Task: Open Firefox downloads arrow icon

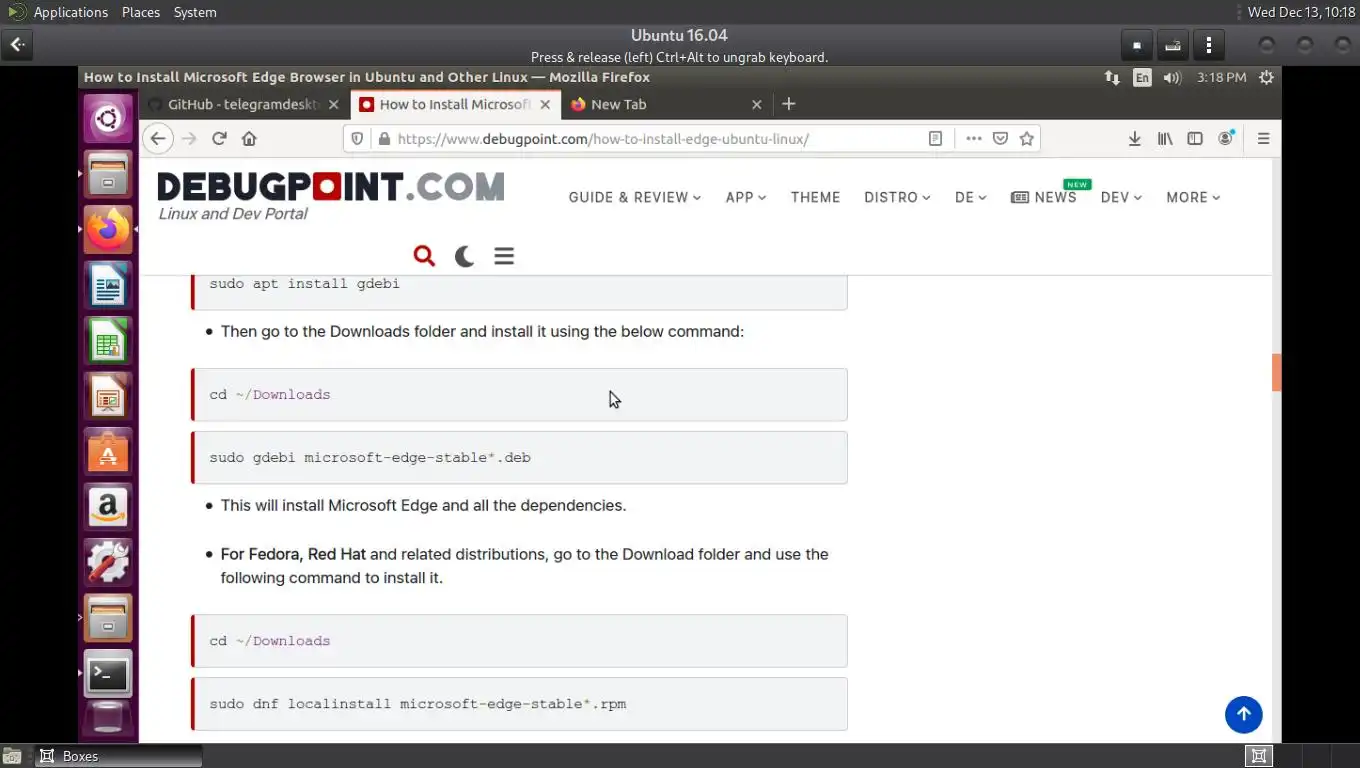Action: (1134, 139)
